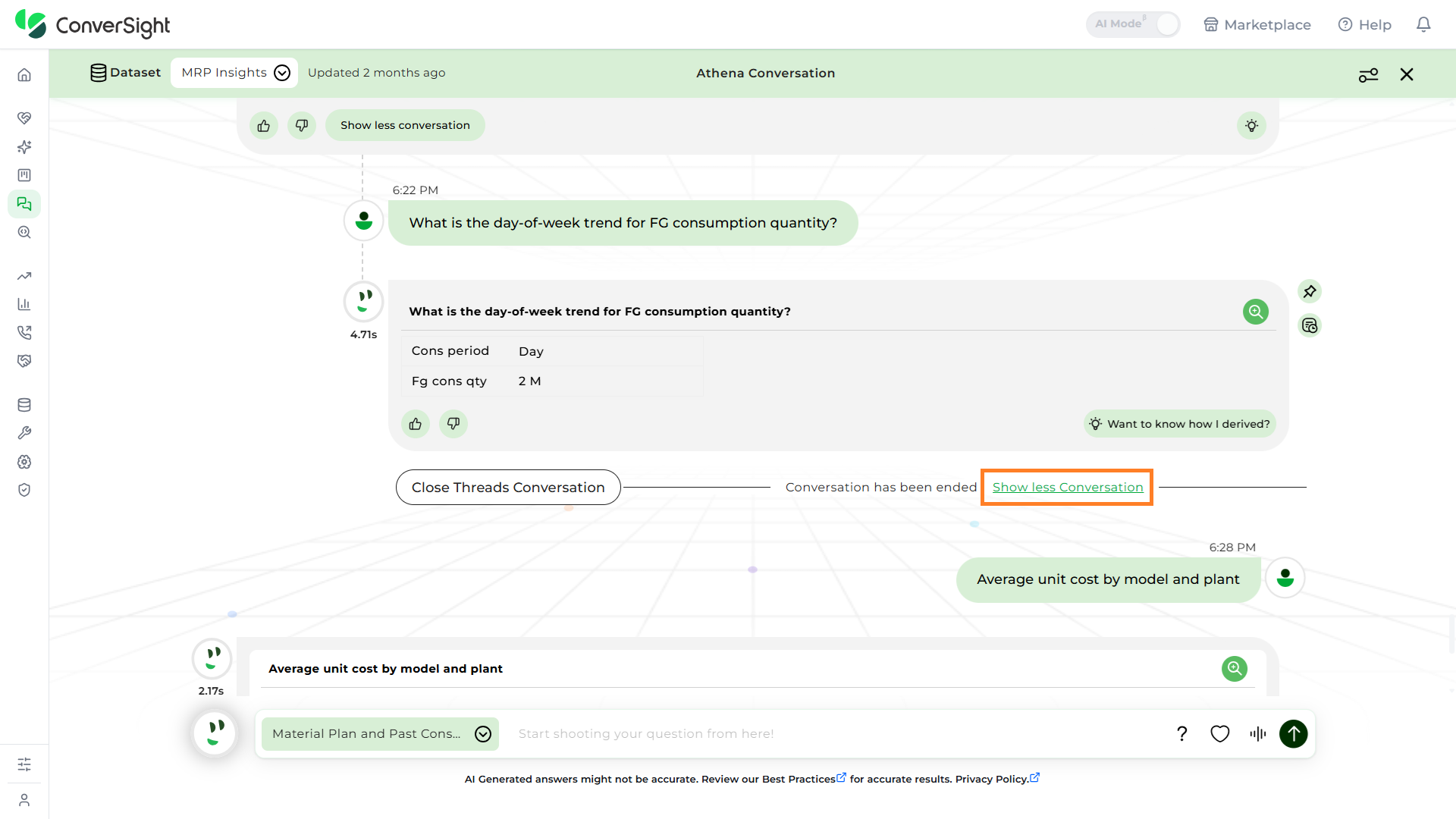The width and height of the screenshot is (1456, 819).
Task: Click the sparkle AI icon in the sidebar
Action: click(x=24, y=146)
